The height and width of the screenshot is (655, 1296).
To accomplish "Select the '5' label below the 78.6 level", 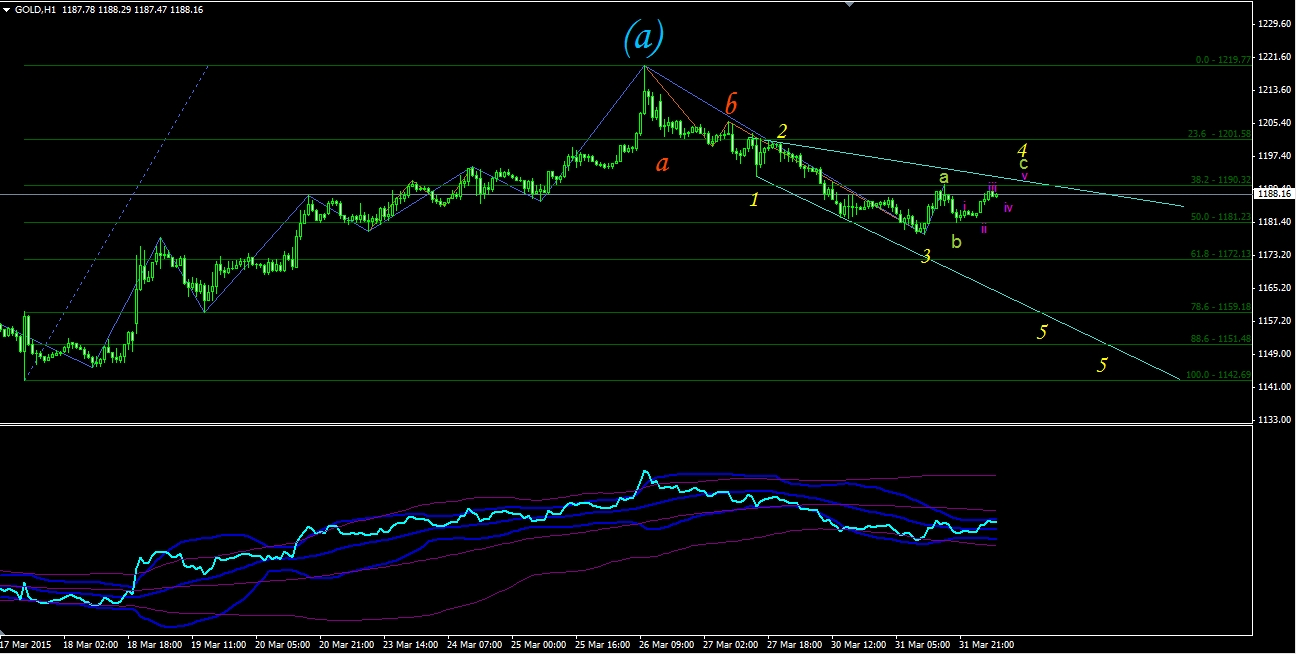I will pos(1042,332).
